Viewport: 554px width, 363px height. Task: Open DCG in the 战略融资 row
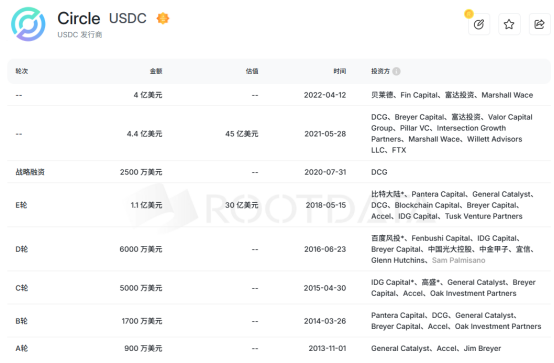[x=379, y=172]
